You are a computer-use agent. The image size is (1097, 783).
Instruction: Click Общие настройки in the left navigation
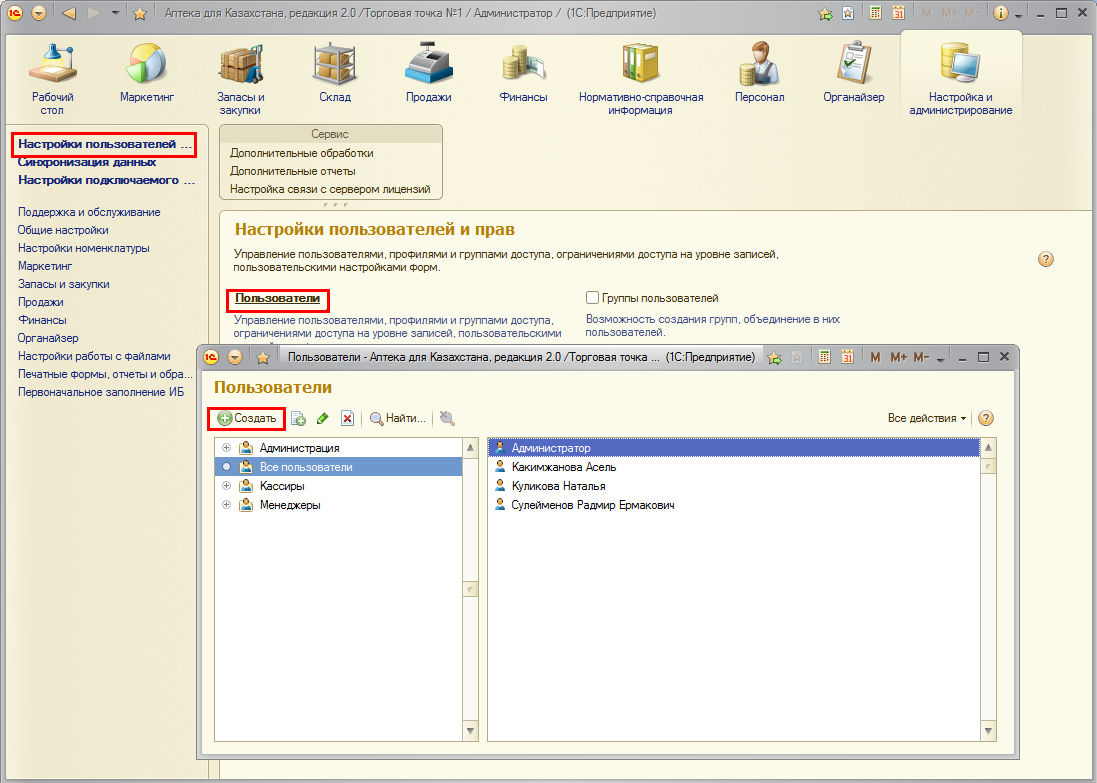click(63, 230)
